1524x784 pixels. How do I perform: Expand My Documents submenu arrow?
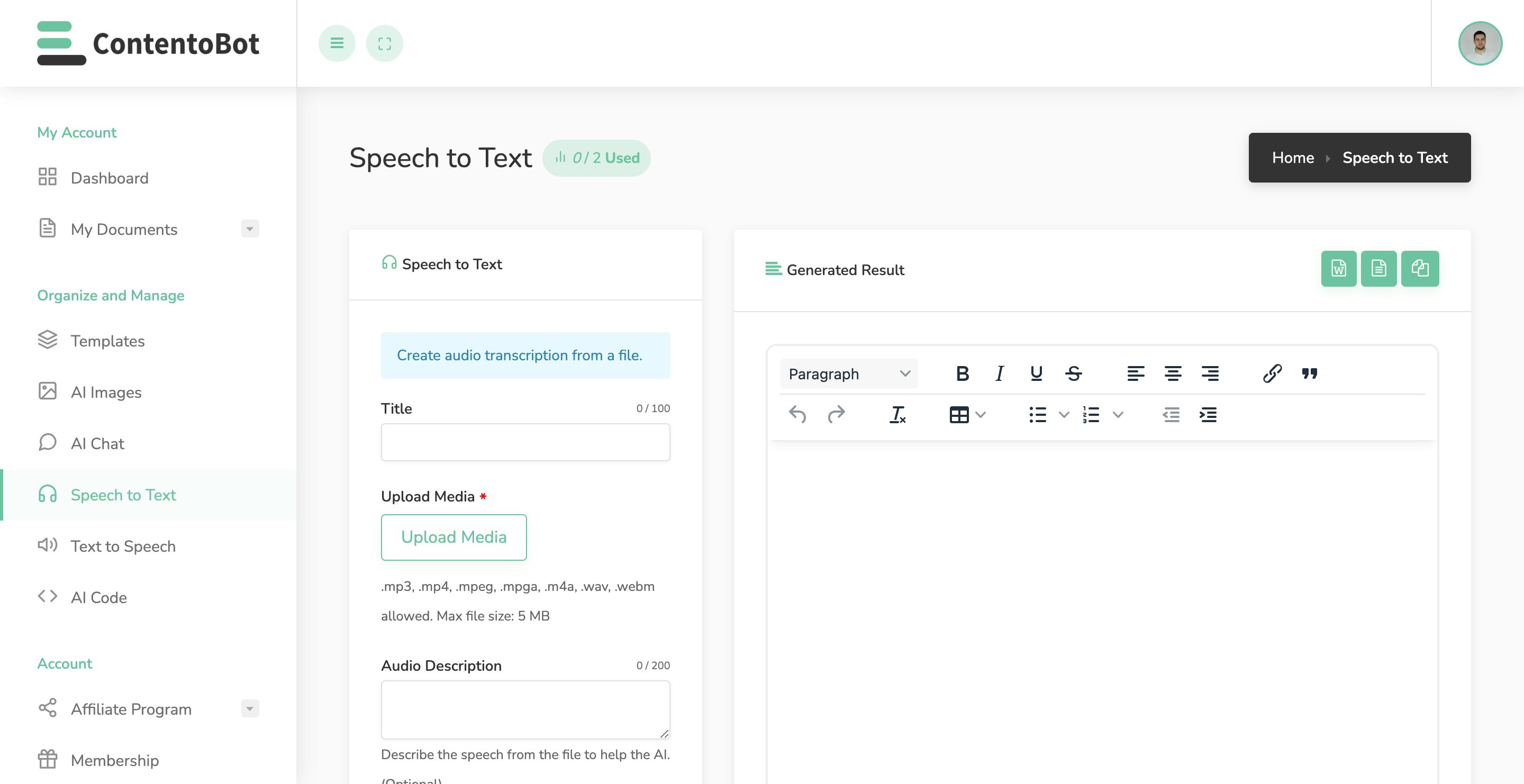click(x=250, y=229)
